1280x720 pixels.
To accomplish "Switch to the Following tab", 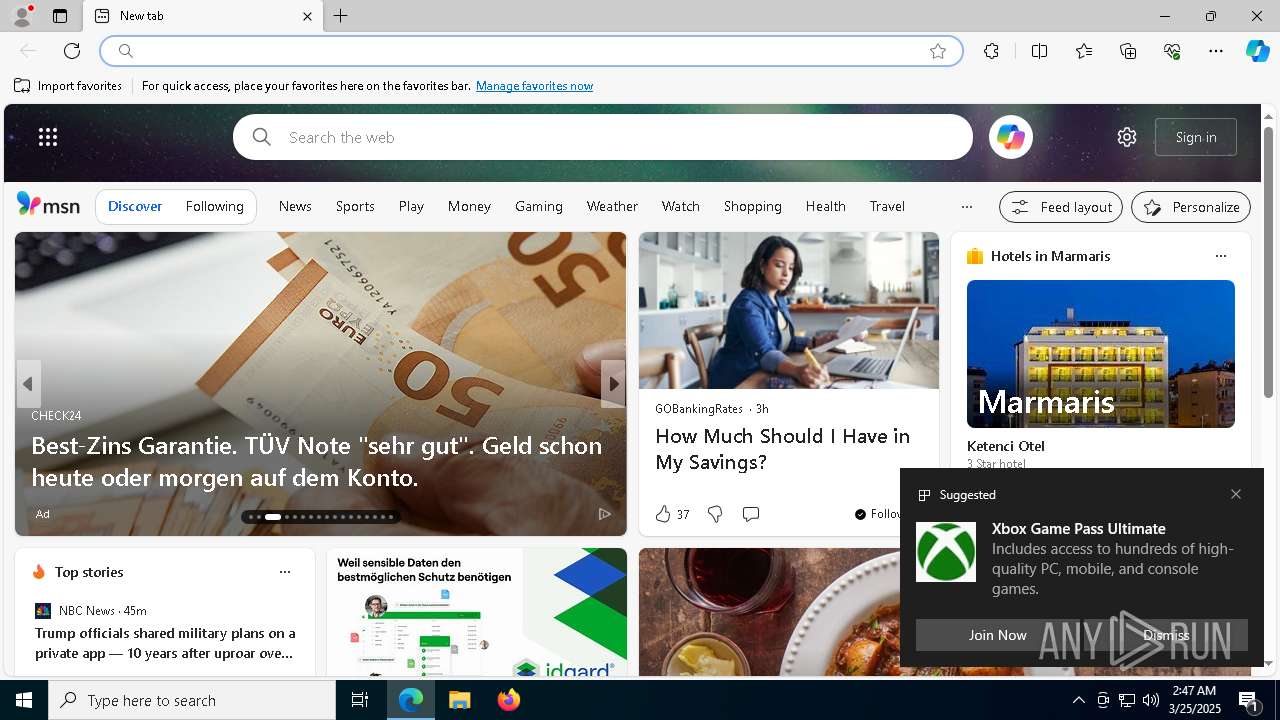I will coord(214,206).
